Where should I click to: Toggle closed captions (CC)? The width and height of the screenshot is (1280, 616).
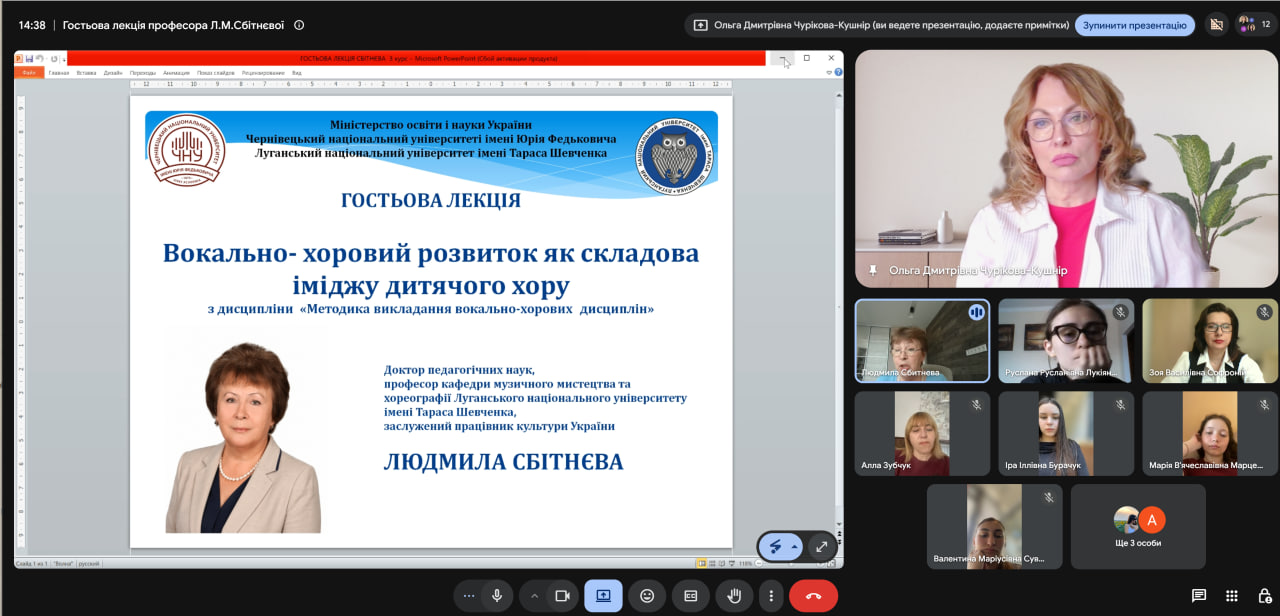[690, 596]
